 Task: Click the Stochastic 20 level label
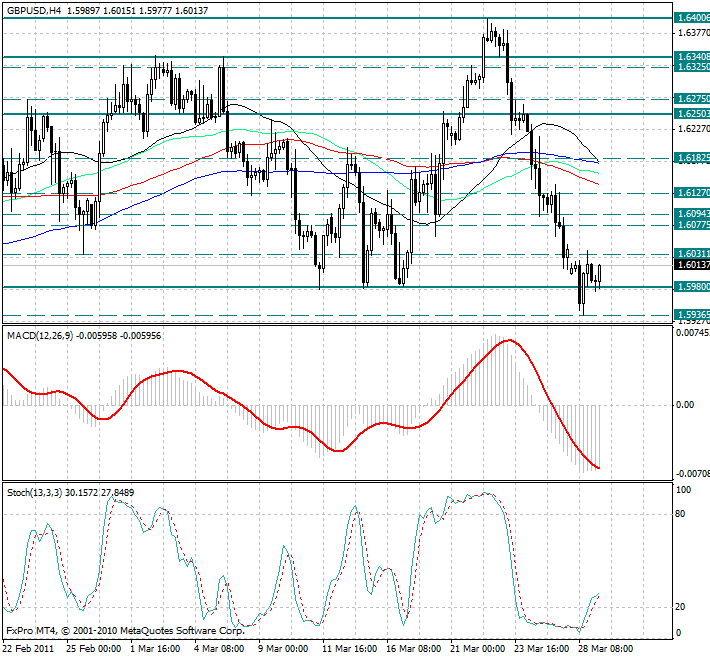(x=680, y=607)
